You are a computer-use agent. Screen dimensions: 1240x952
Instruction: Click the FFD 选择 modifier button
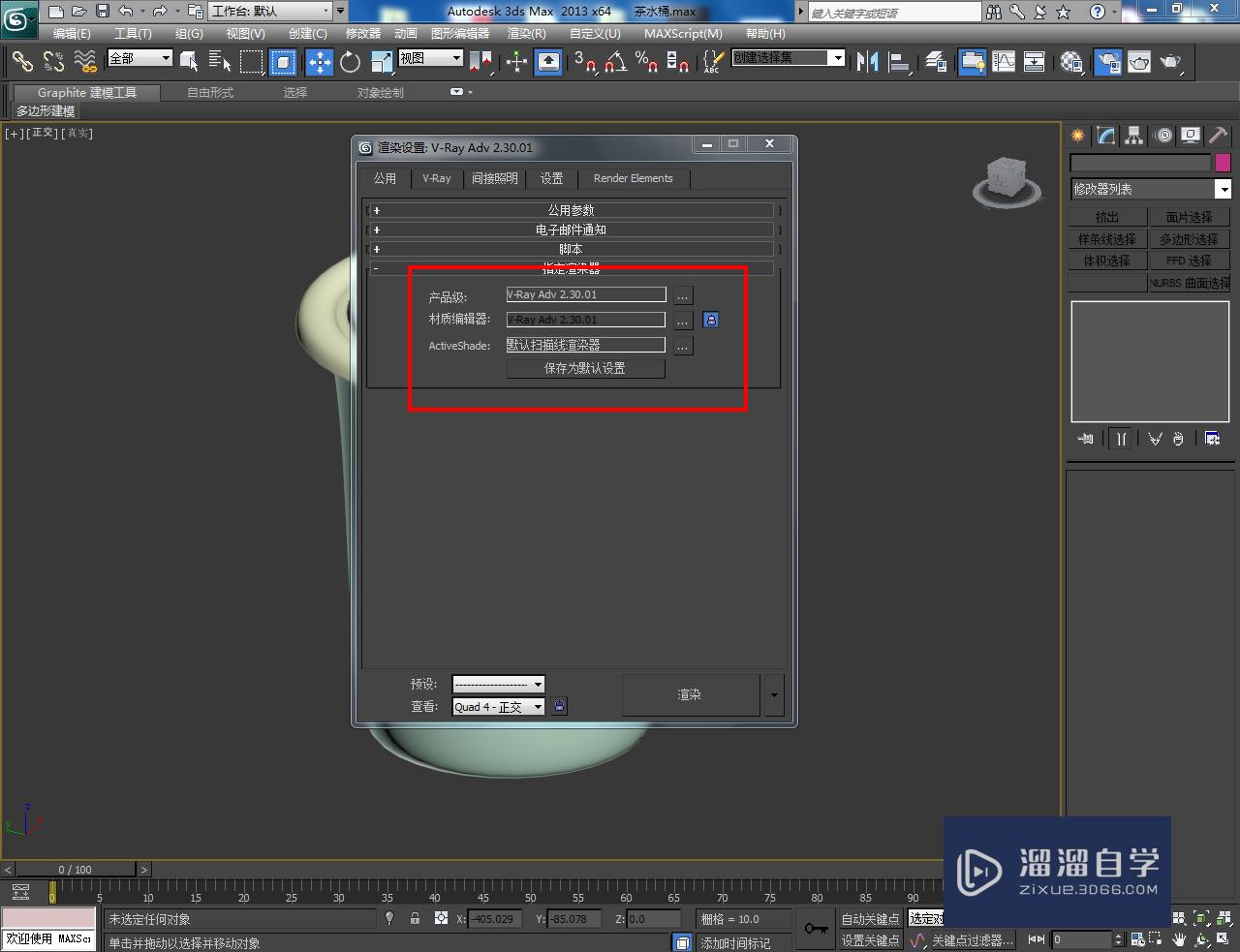[x=1190, y=261]
